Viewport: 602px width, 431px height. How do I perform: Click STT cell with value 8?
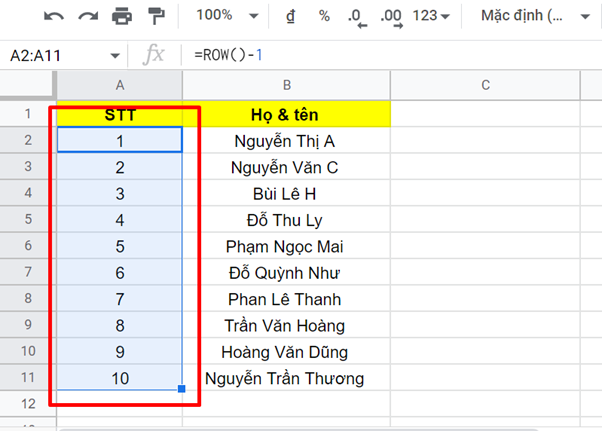[120, 325]
